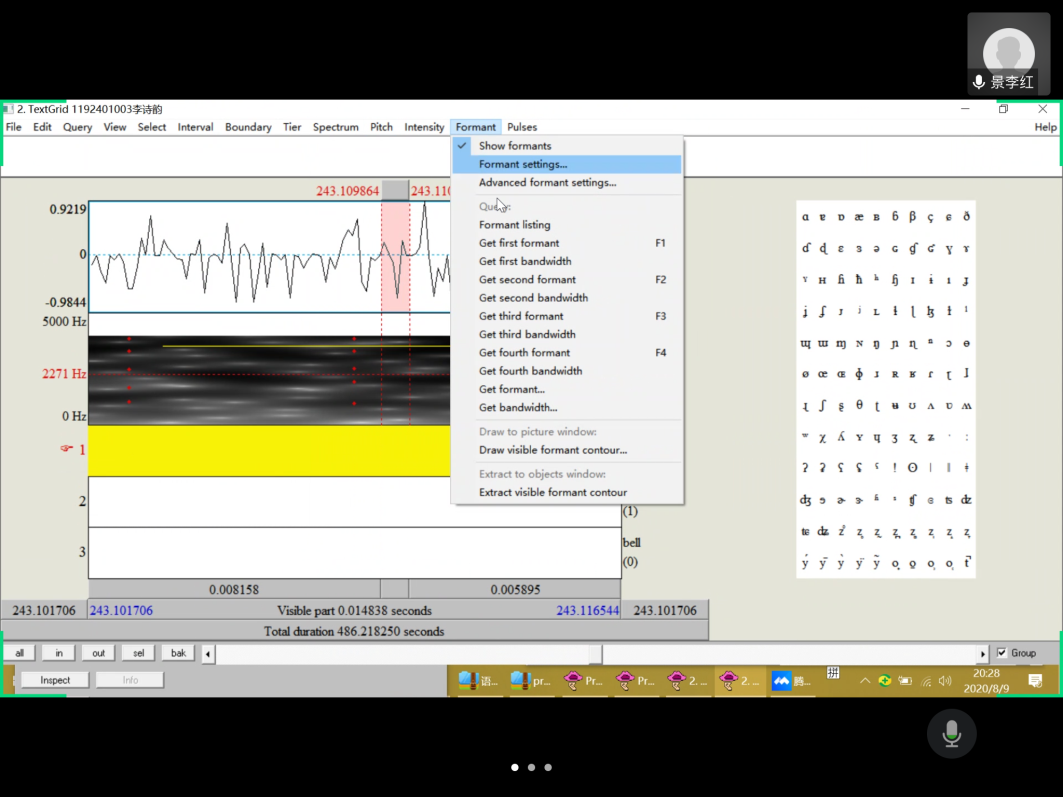Select Get second formant menu entry
Screen dimensions: 1063x797
527,280
